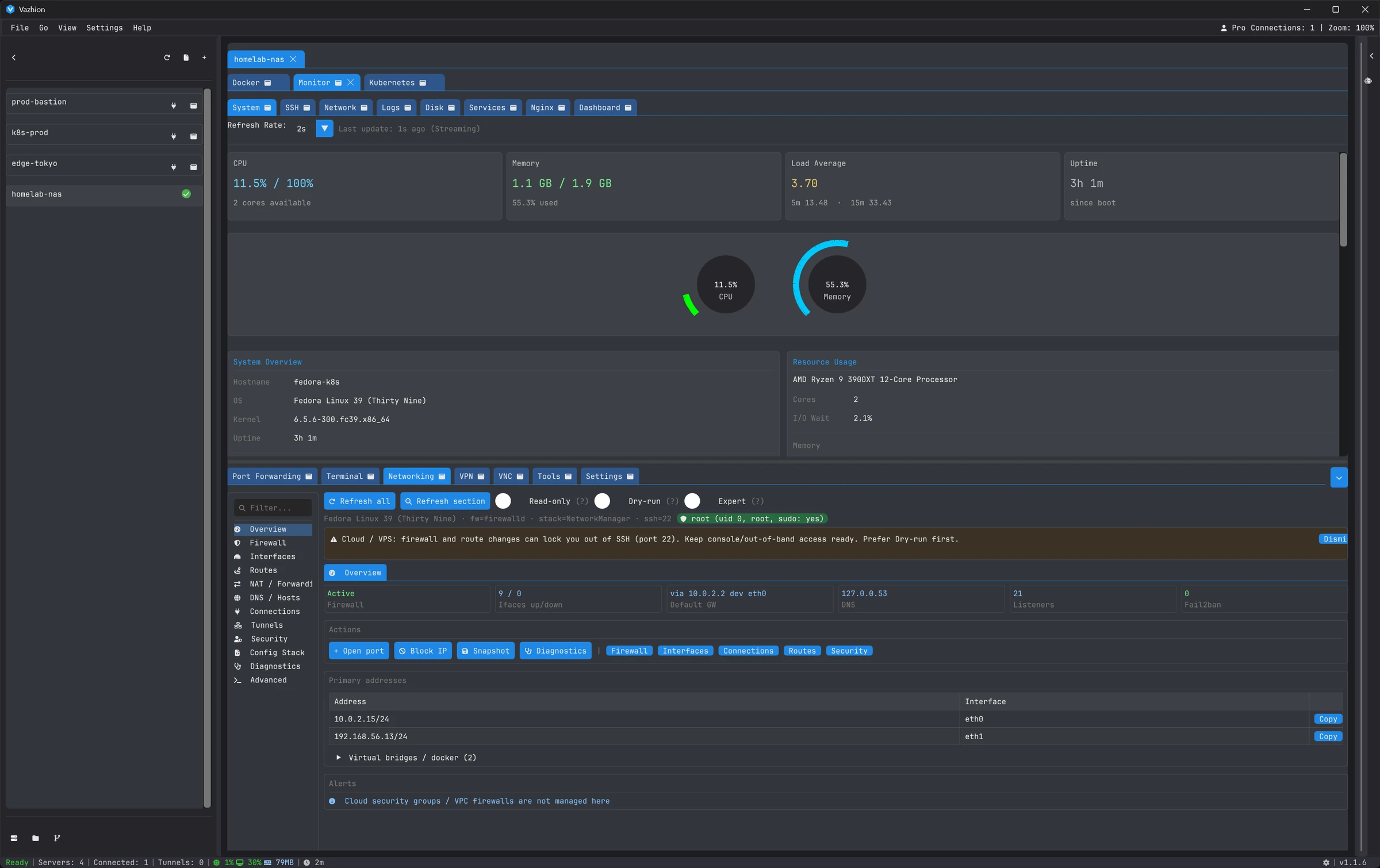Dismiss the Cloud / VPS warning banner
Image resolution: width=1380 pixels, height=868 pixels.
1333,539
